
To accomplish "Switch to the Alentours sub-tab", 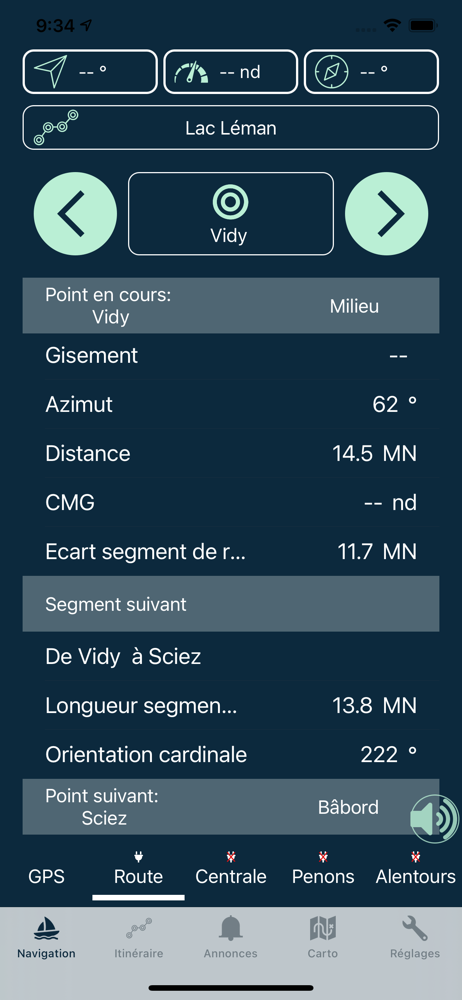I will click(415, 876).
